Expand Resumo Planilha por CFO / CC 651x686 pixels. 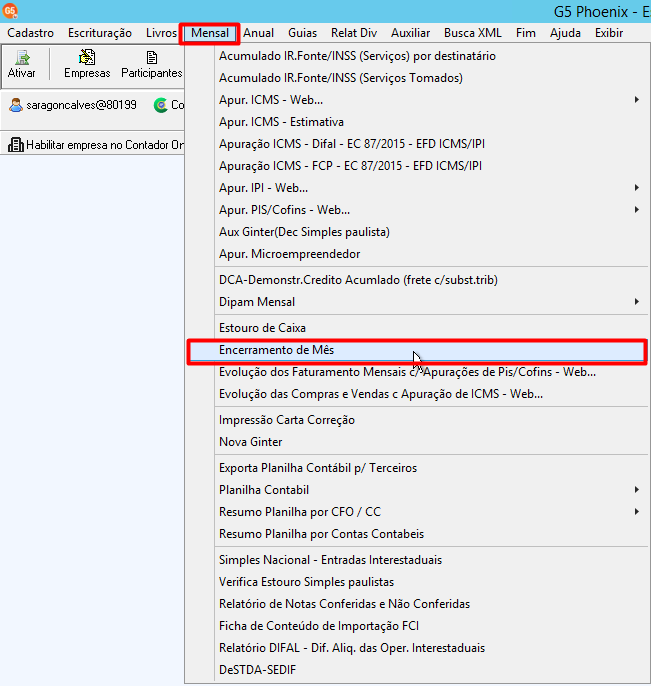click(637, 511)
